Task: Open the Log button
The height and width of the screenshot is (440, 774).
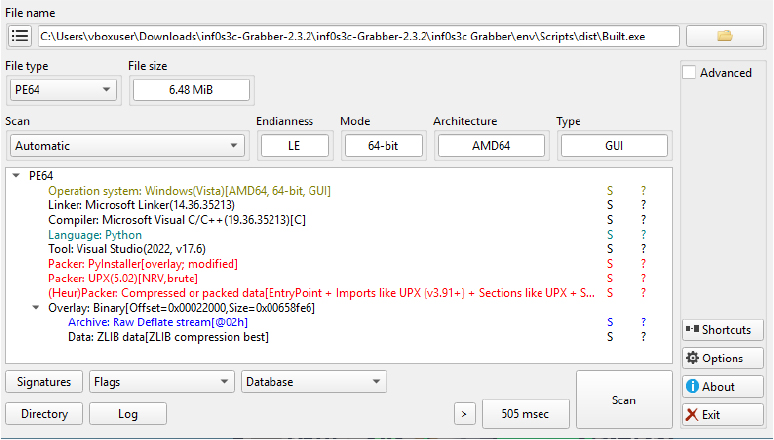Action: [128, 414]
